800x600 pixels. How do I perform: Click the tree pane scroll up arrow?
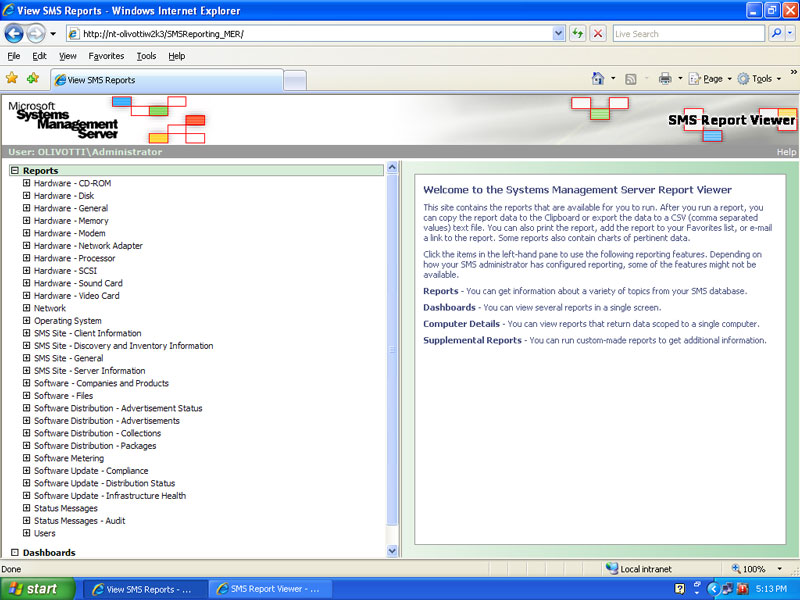(x=392, y=167)
